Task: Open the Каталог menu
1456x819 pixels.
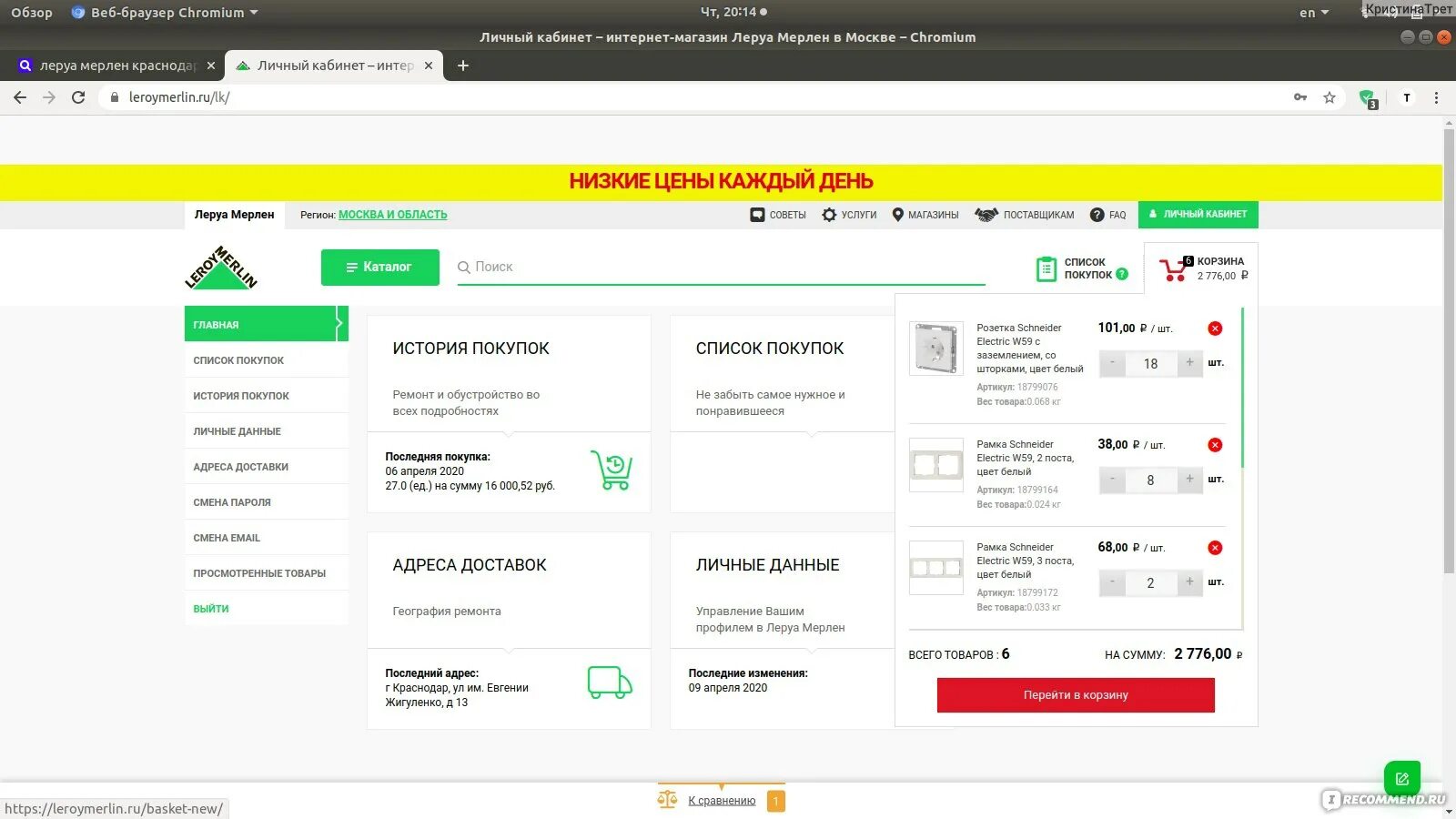Action: click(380, 268)
